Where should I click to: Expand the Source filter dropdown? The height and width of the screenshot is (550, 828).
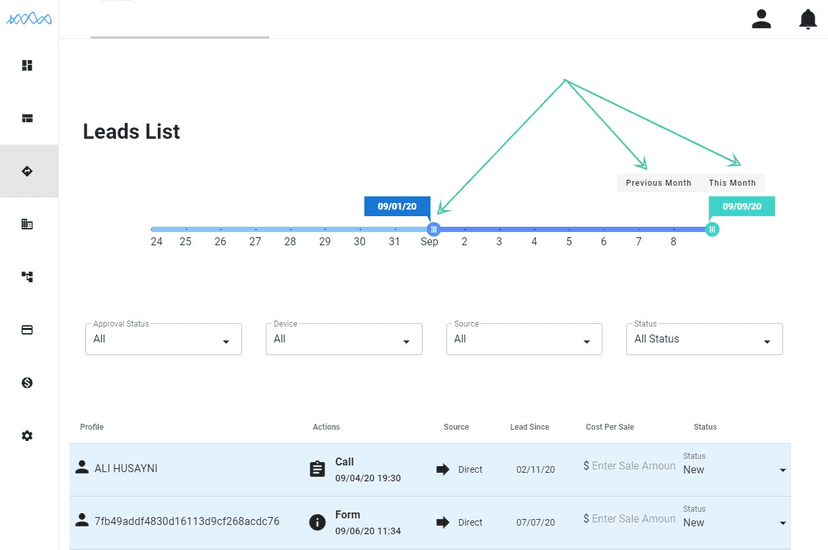(523, 339)
